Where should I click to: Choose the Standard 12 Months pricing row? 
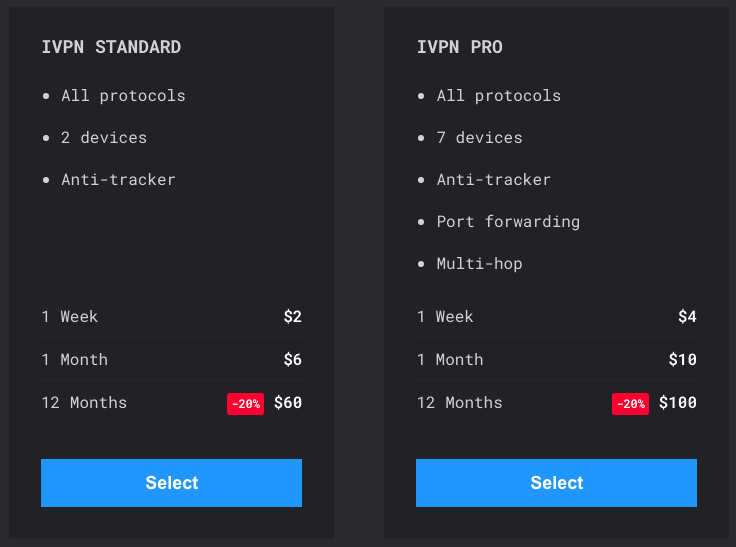[x=171, y=403]
